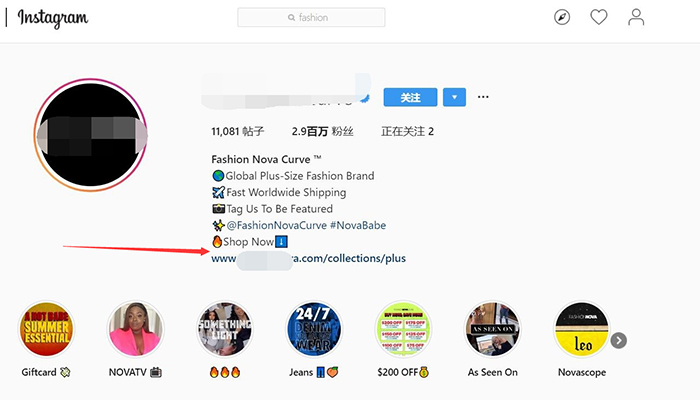The height and width of the screenshot is (400, 700).
Task: Expand the dropdown arrow beside the follow button
Action: tap(454, 97)
